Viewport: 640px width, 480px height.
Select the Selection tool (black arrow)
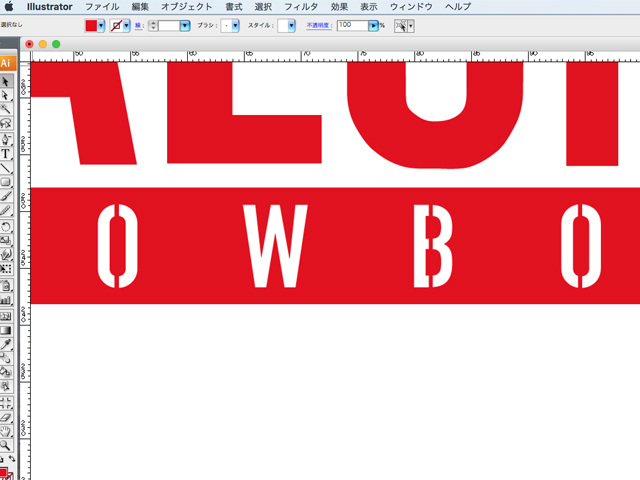[x=6, y=81]
